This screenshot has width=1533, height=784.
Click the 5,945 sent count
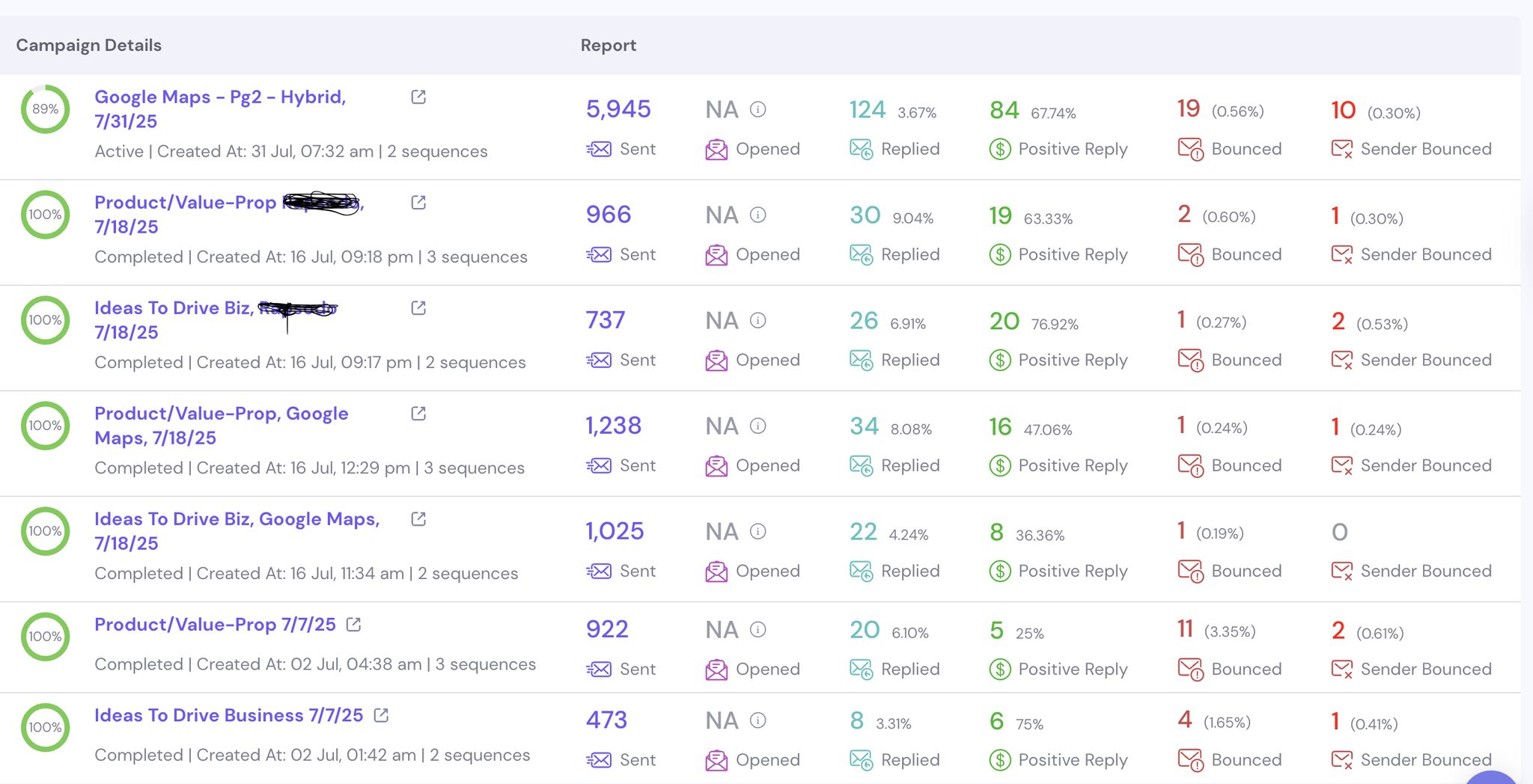[618, 109]
